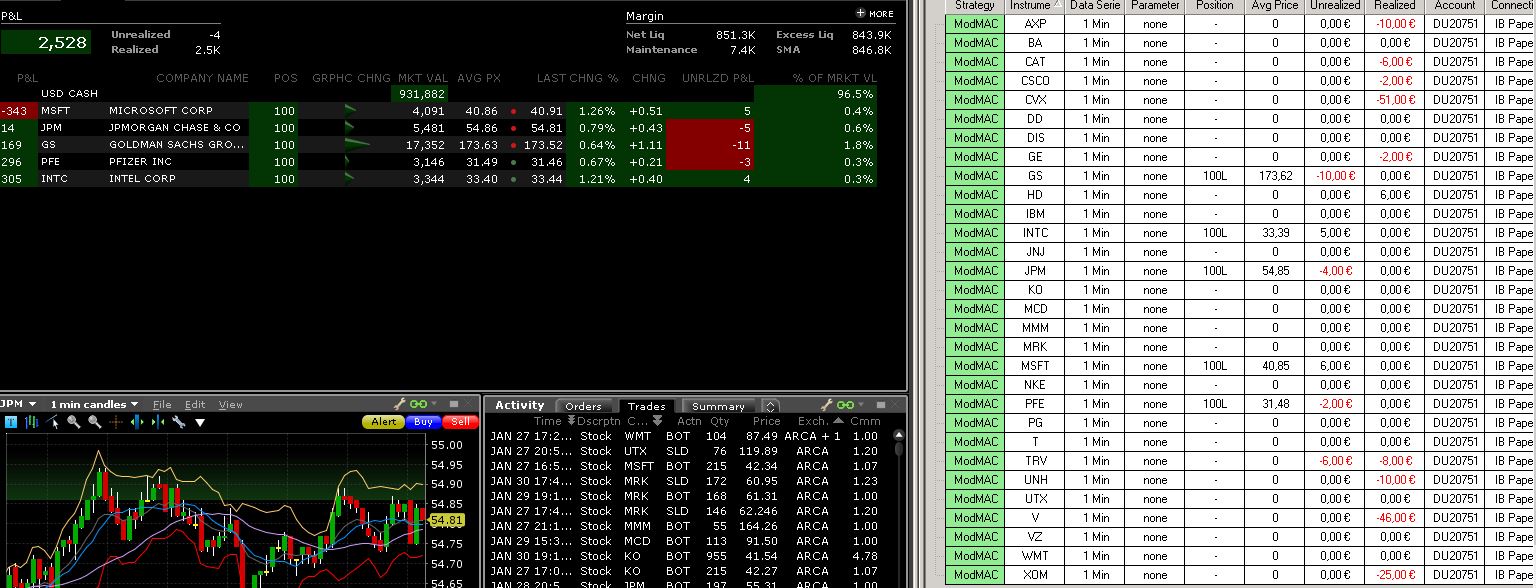Expand margin details with + MORE

click(x=875, y=14)
